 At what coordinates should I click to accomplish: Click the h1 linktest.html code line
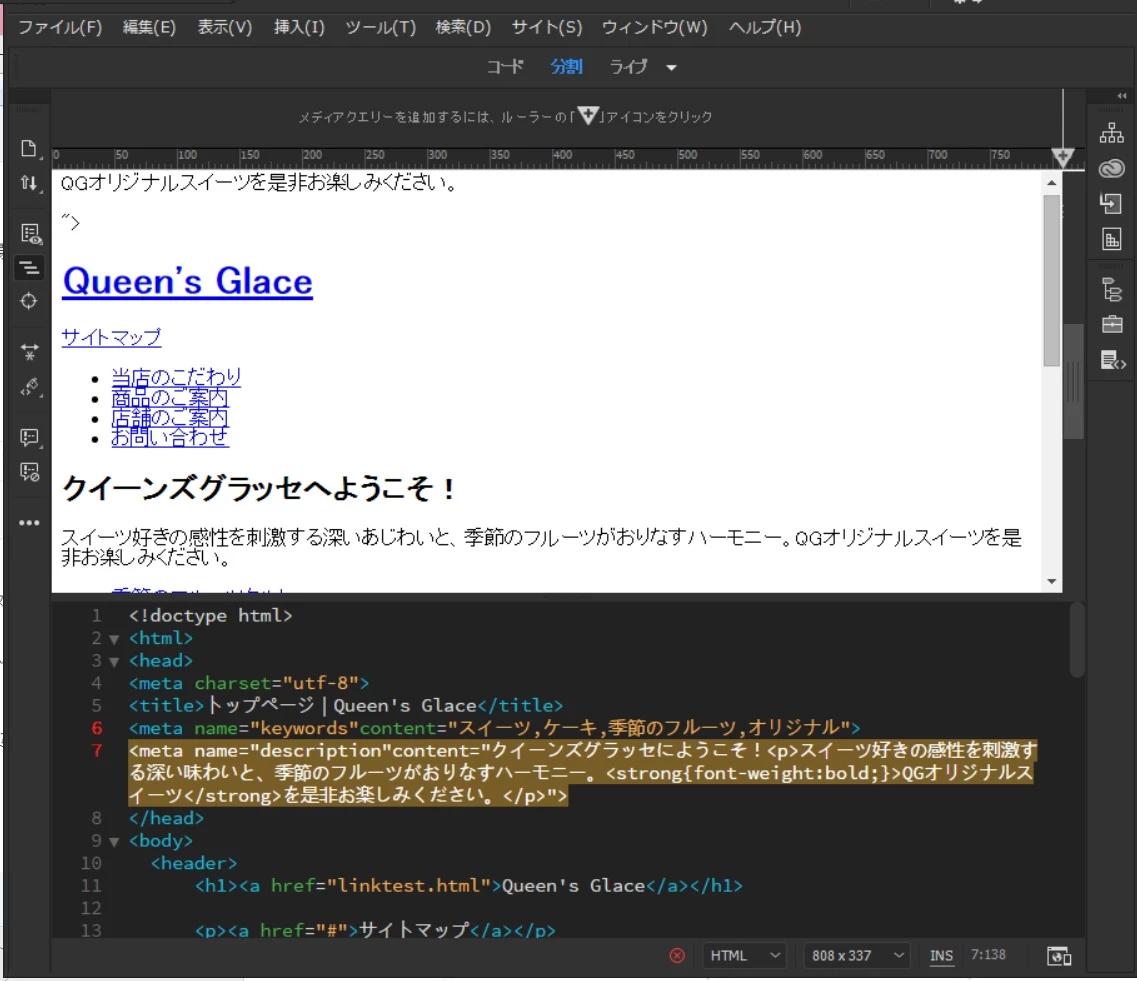click(x=468, y=886)
